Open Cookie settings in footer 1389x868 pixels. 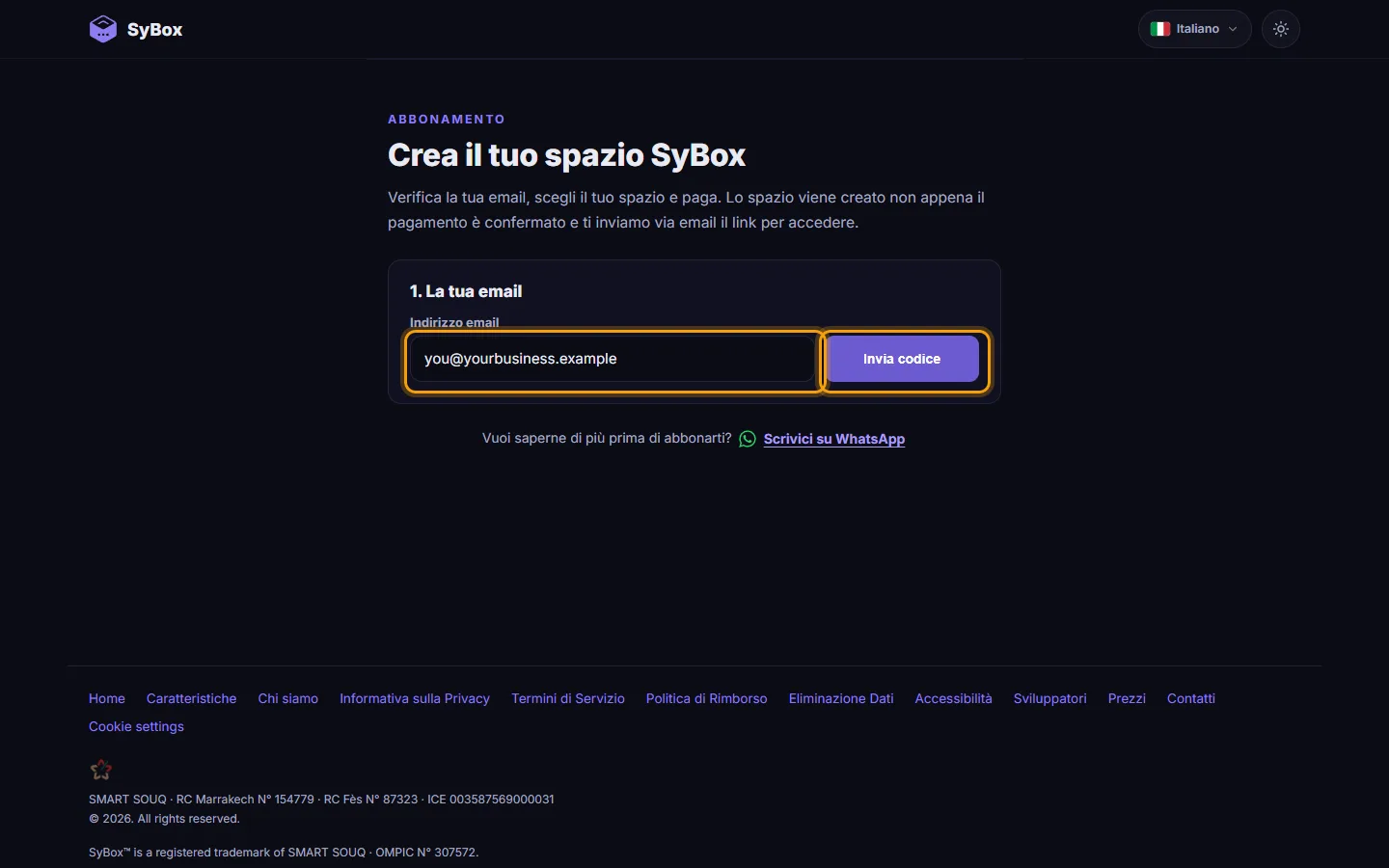(136, 726)
